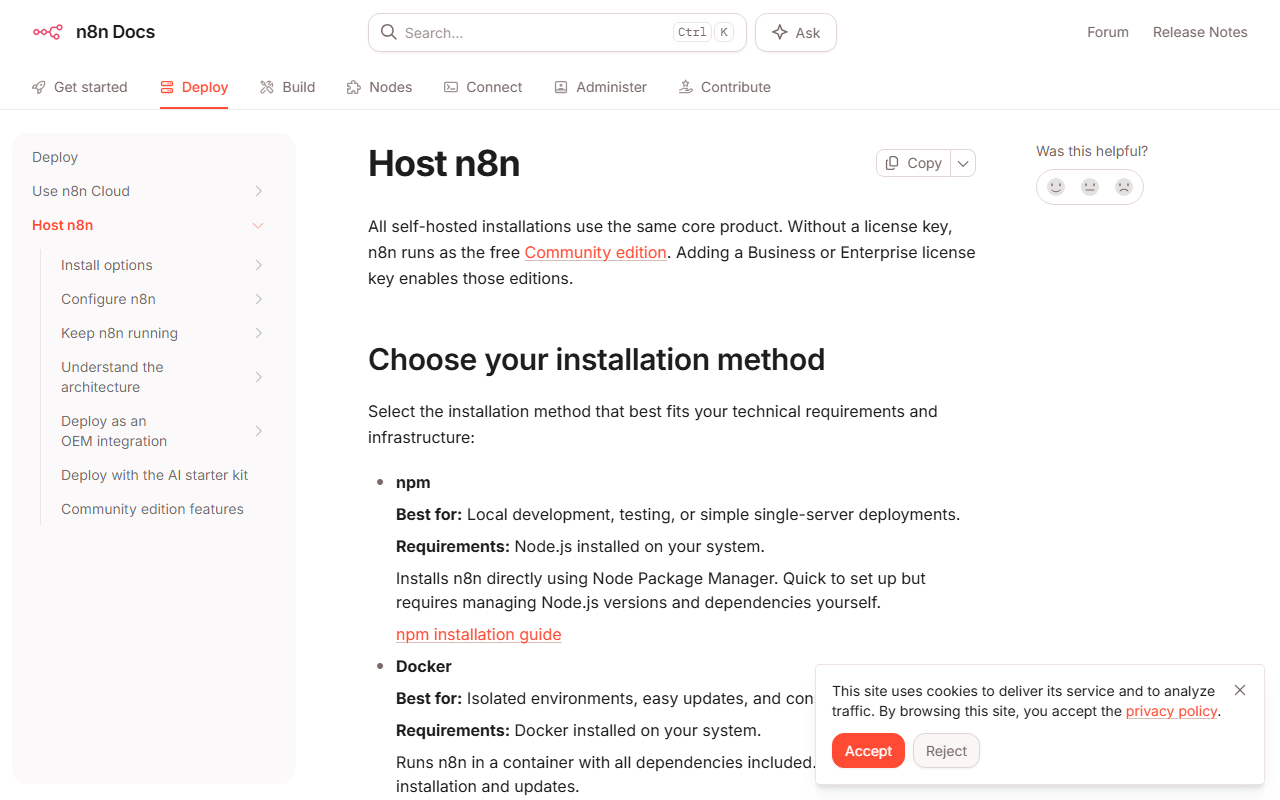Viewport: 1280px width, 800px height.
Task: Click the Docker list item title
Action: click(424, 666)
